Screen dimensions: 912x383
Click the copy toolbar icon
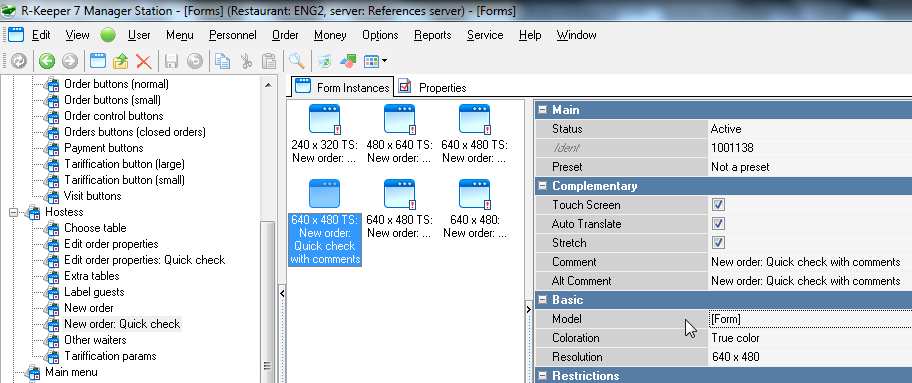coord(222,61)
